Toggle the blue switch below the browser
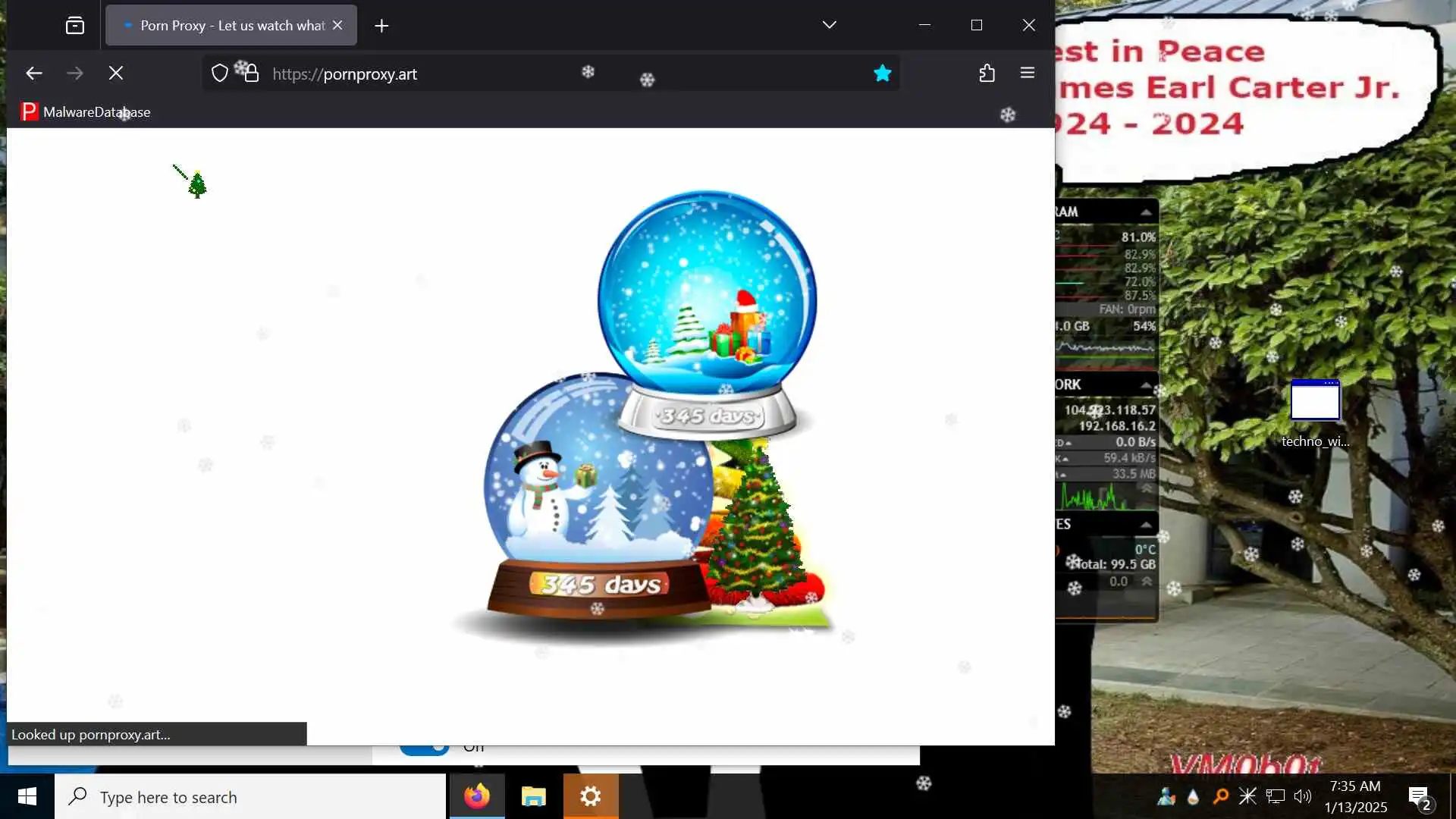This screenshot has height=819, width=1456. 425,749
